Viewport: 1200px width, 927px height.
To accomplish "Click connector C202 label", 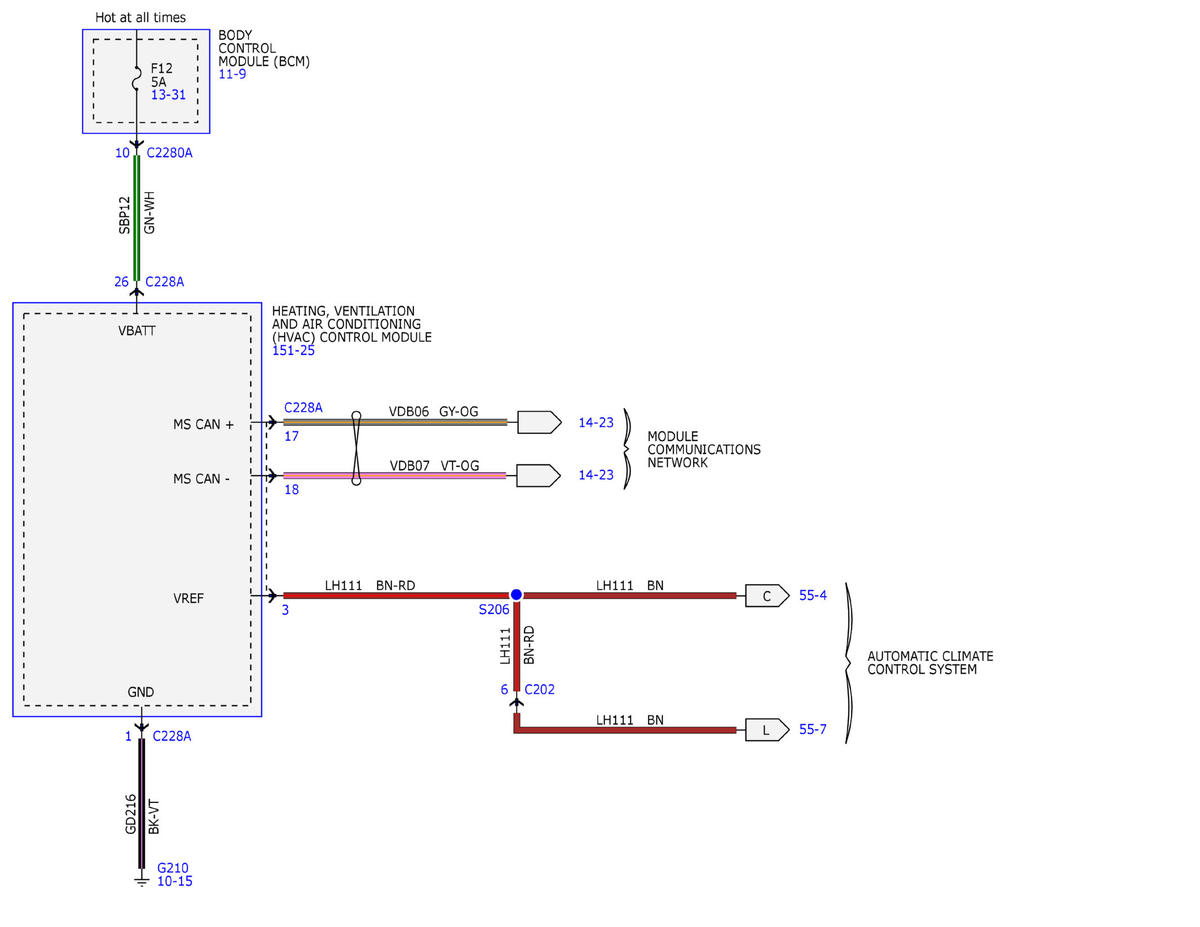I will coord(539,690).
